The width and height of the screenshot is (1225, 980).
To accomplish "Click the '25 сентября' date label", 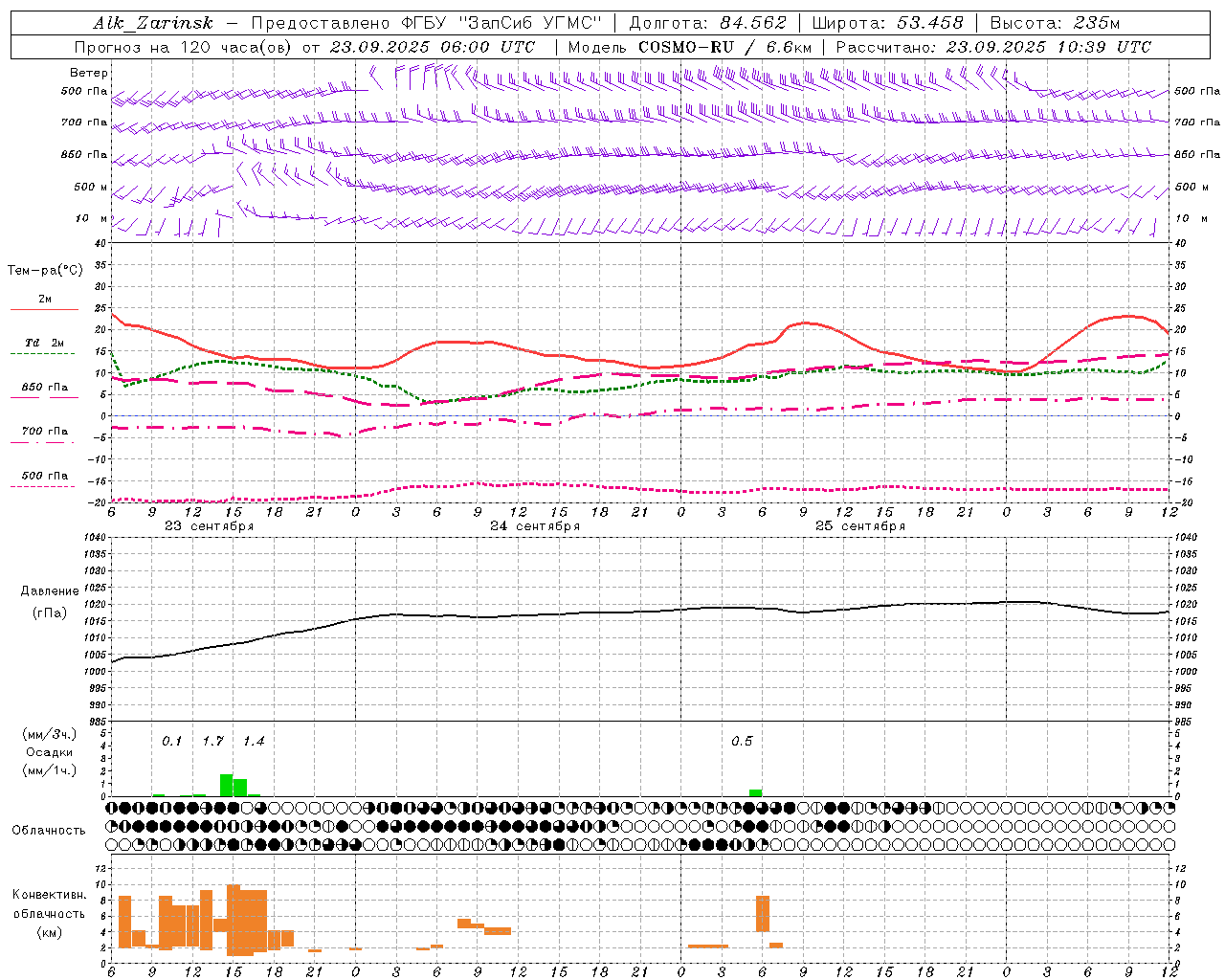I will tap(860, 526).
